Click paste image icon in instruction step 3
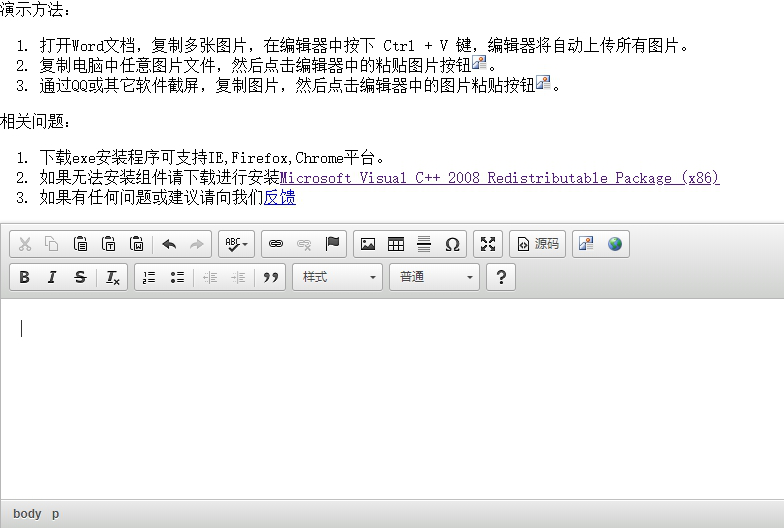This screenshot has width=784, height=528. pos(543,82)
